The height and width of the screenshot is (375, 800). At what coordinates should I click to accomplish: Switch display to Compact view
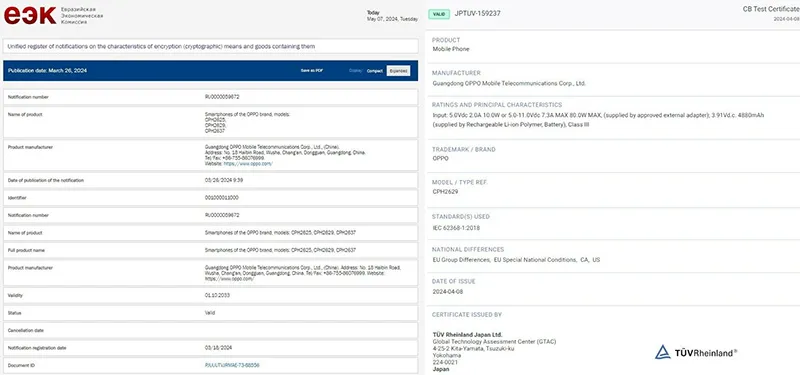374,71
